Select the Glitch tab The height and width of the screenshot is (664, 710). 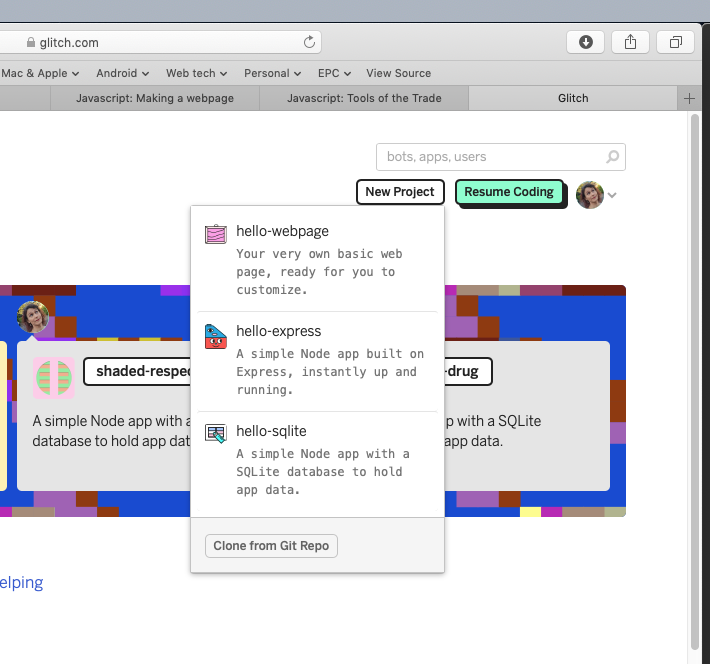coord(573,98)
